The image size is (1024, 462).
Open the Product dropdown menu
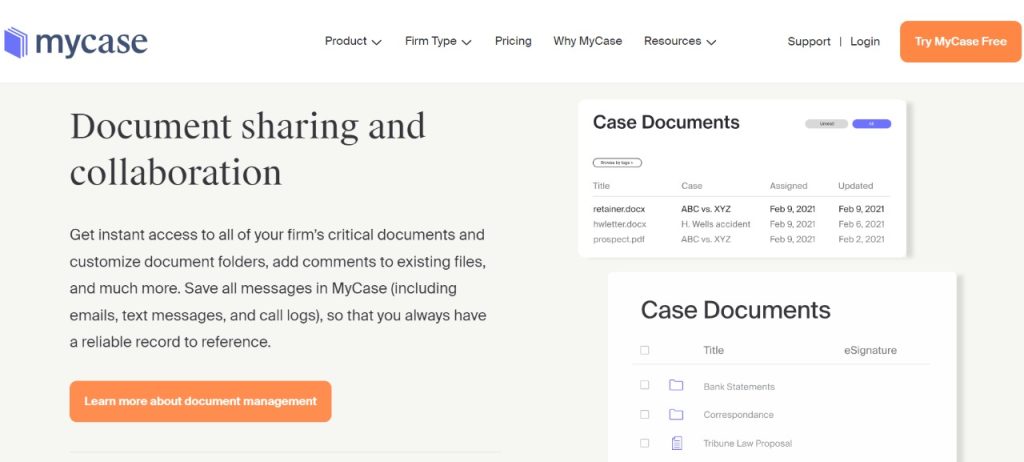pyautogui.click(x=353, y=41)
